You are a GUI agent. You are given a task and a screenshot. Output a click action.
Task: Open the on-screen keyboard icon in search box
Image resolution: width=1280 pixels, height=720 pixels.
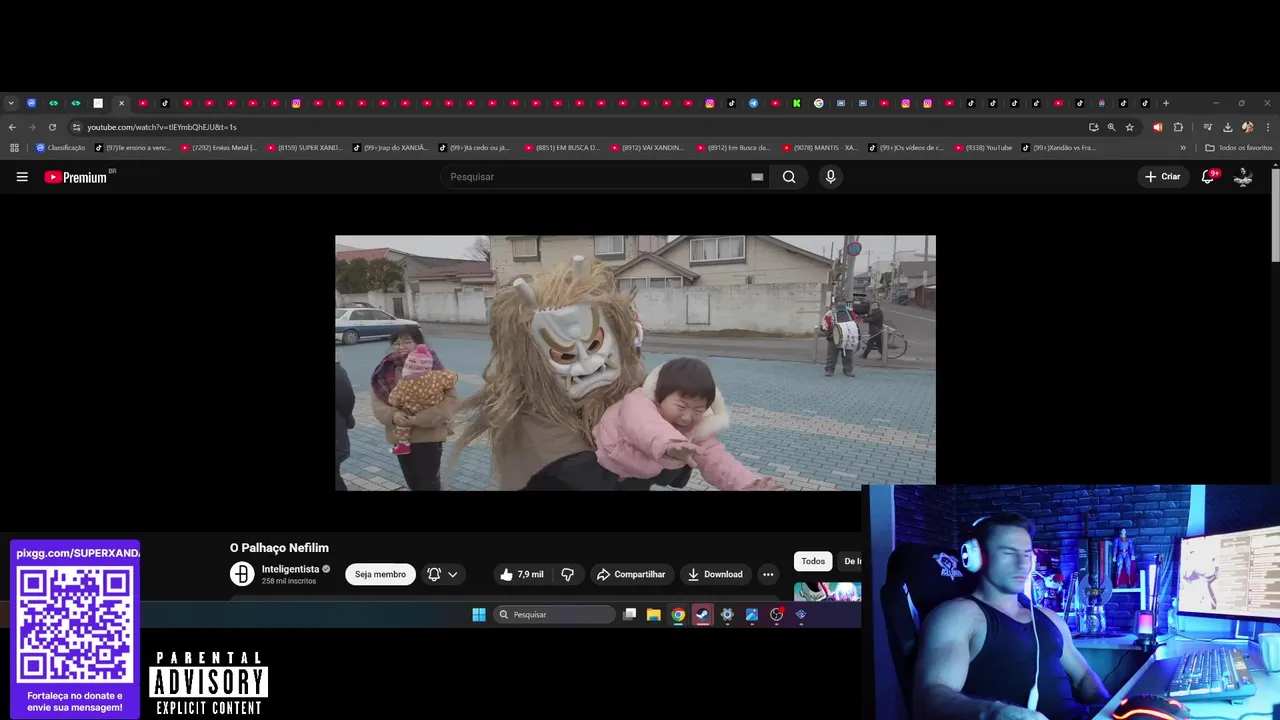(757, 177)
